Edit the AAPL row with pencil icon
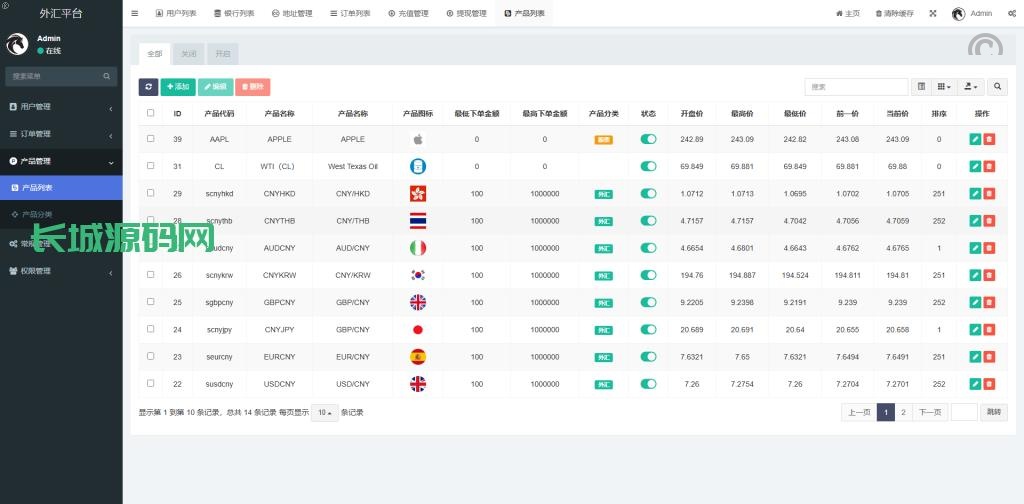The image size is (1024, 504). (975, 139)
